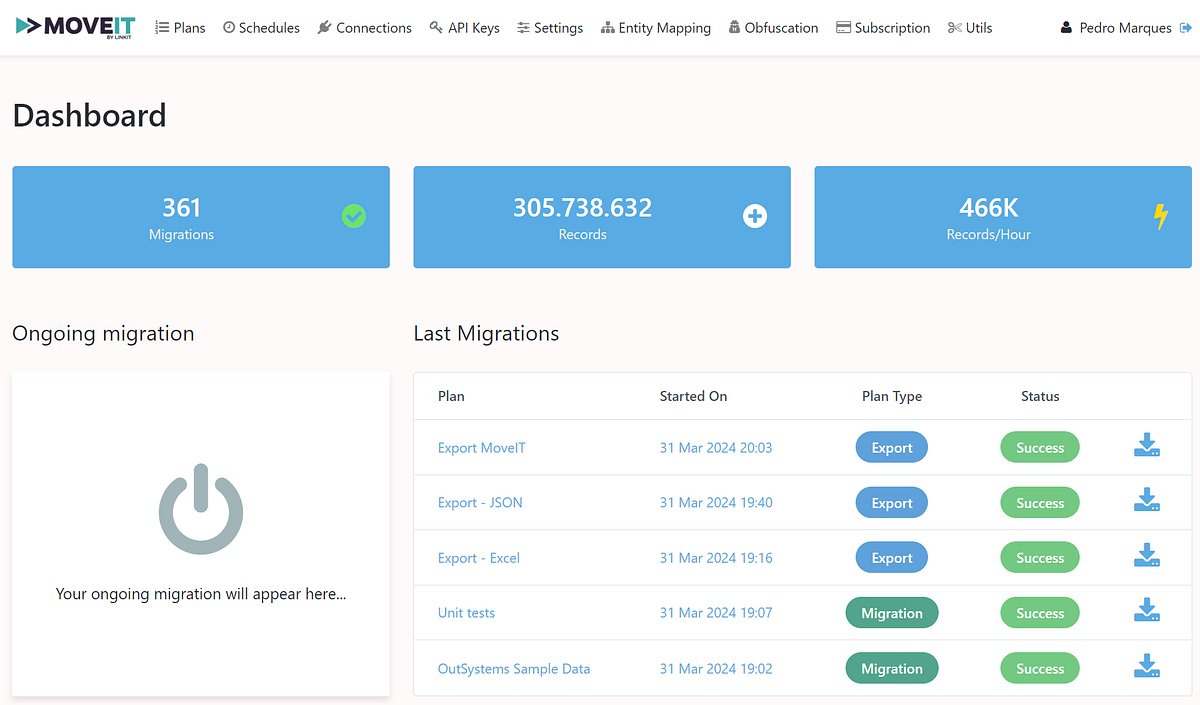This screenshot has width=1200, height=705.
Task: Click the 31 Mar 2024 19:16 date
Action: point(716,558)
